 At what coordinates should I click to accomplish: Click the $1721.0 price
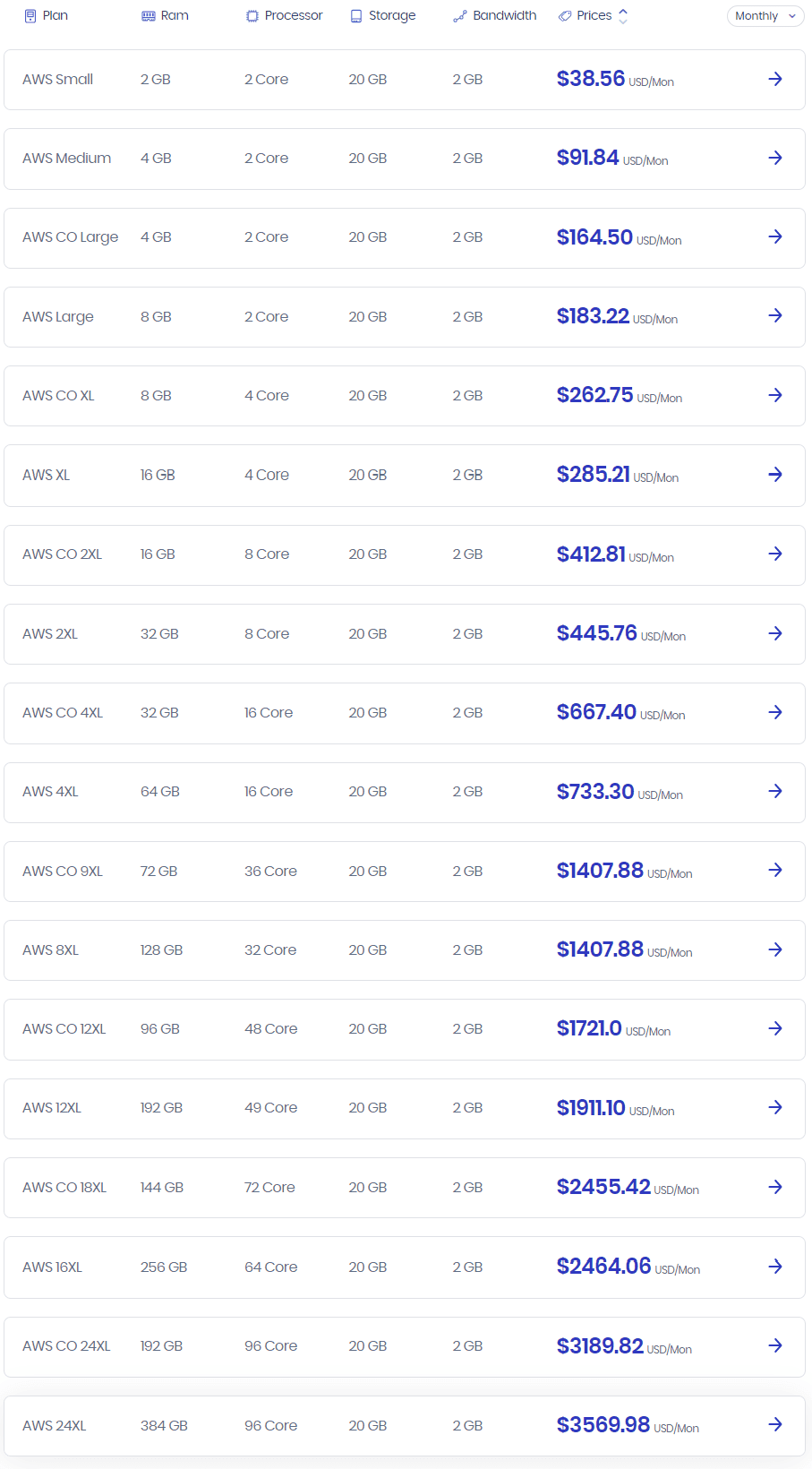click(589, 1028)
